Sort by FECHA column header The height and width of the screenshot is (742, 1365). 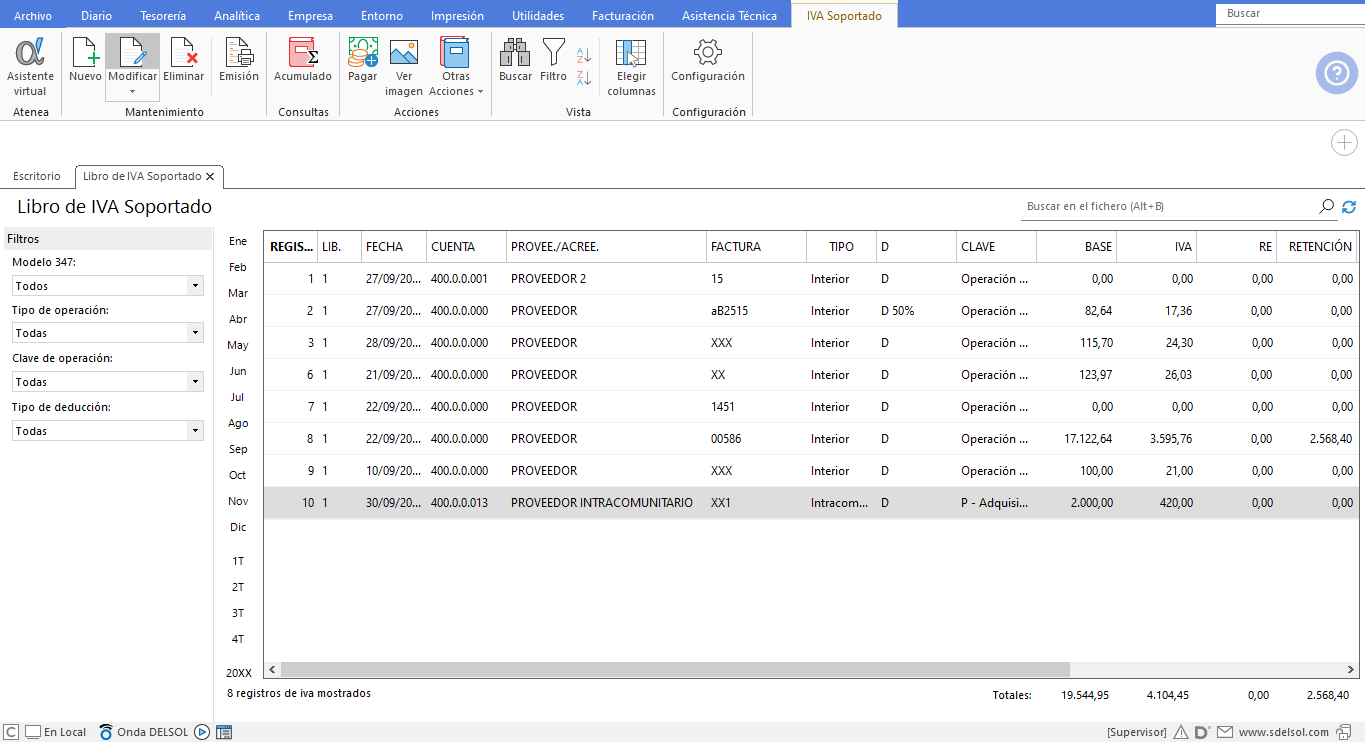tap(394, 247)
